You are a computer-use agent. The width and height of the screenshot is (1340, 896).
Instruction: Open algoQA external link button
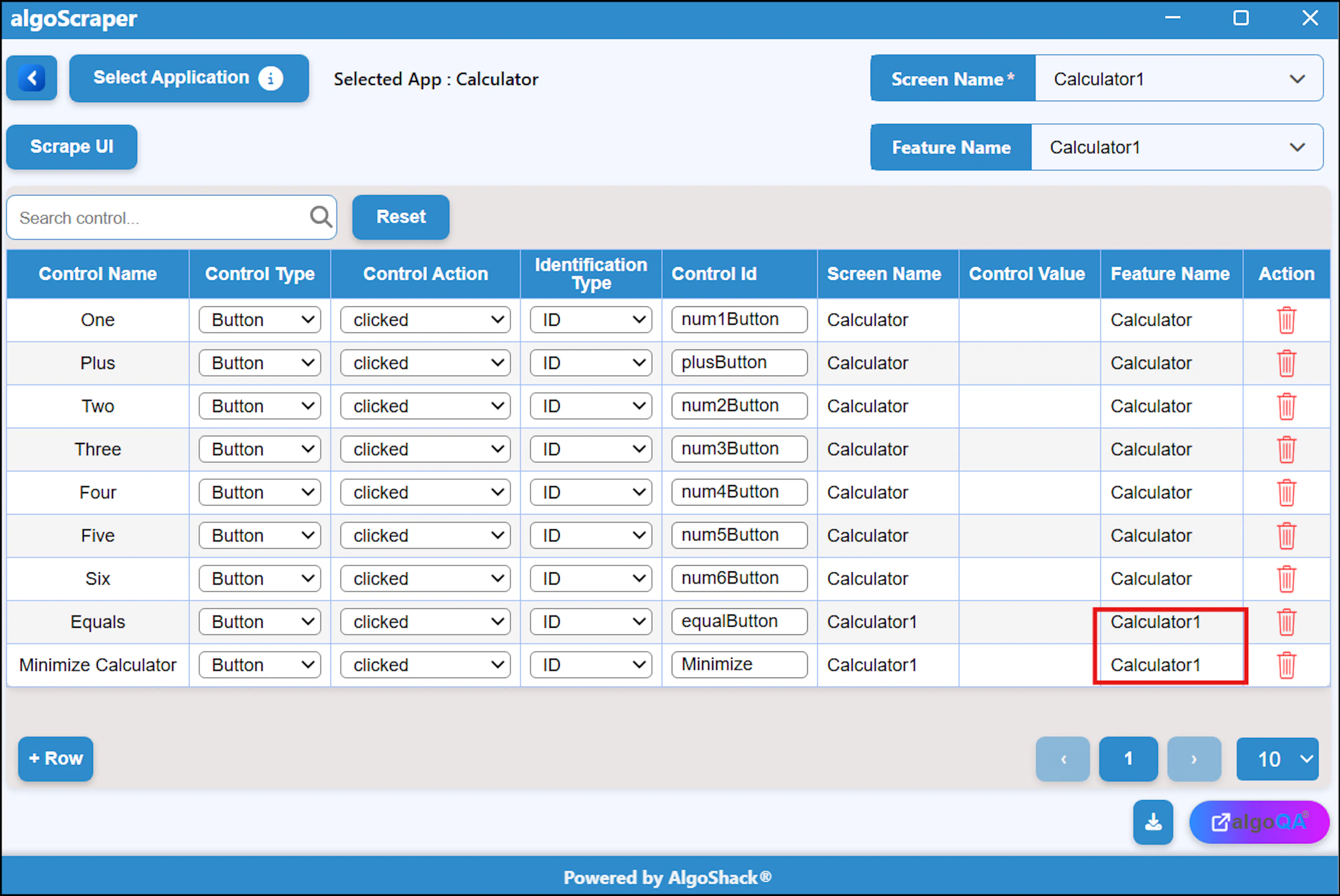pos(1259,822)
